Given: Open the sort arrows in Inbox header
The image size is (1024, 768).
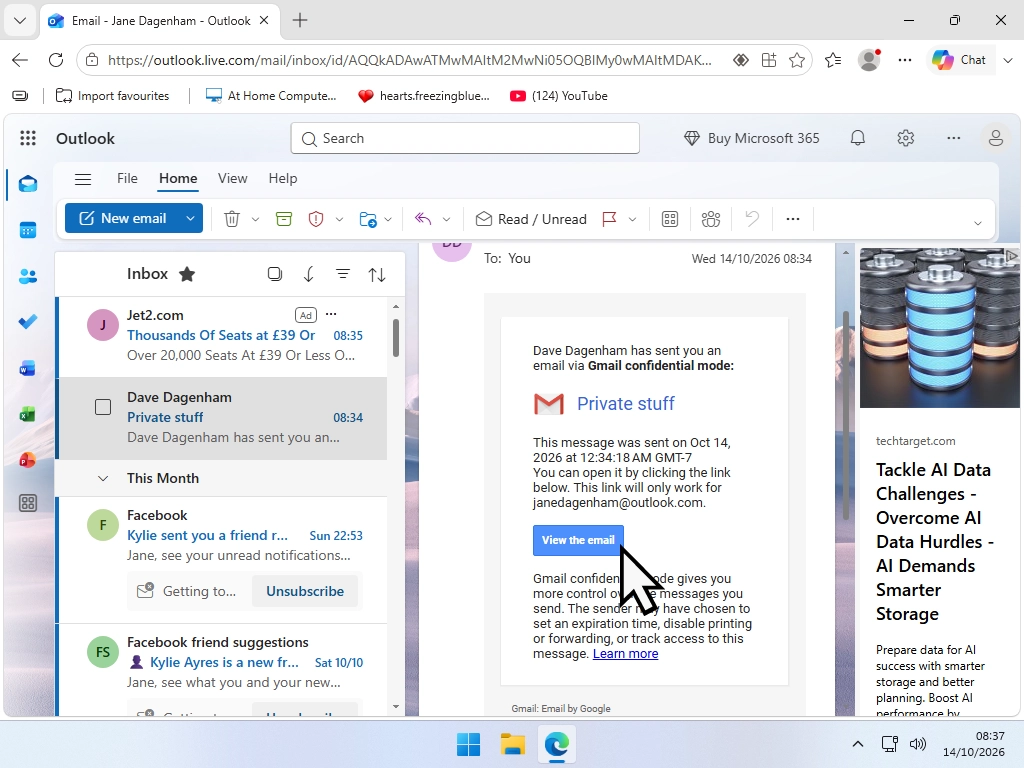Looking at the screenshot, I should pyautogui.click(x=377, y=274).
